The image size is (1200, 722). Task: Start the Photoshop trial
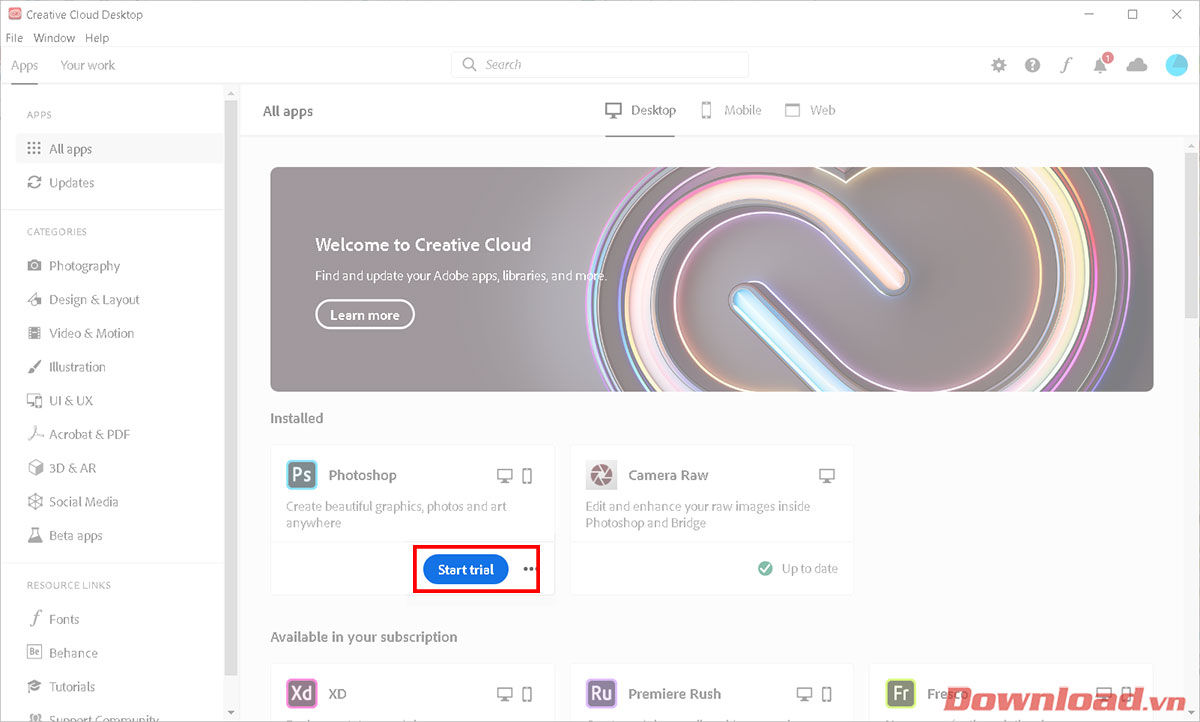click(x=466, y=569)
